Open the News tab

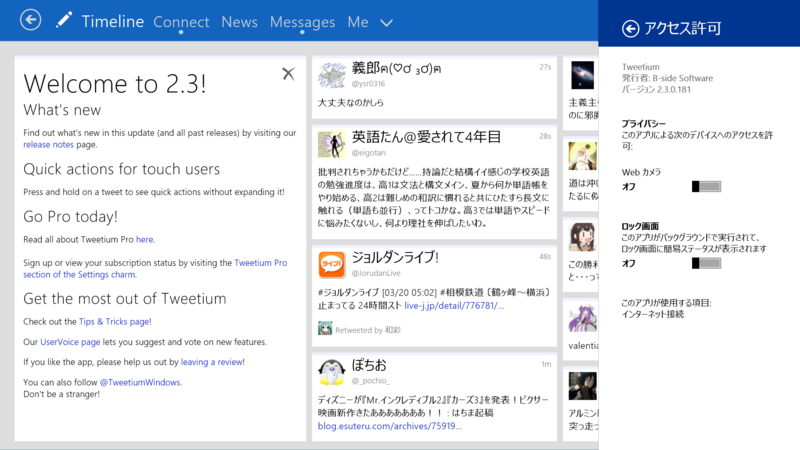click(239, 22)
